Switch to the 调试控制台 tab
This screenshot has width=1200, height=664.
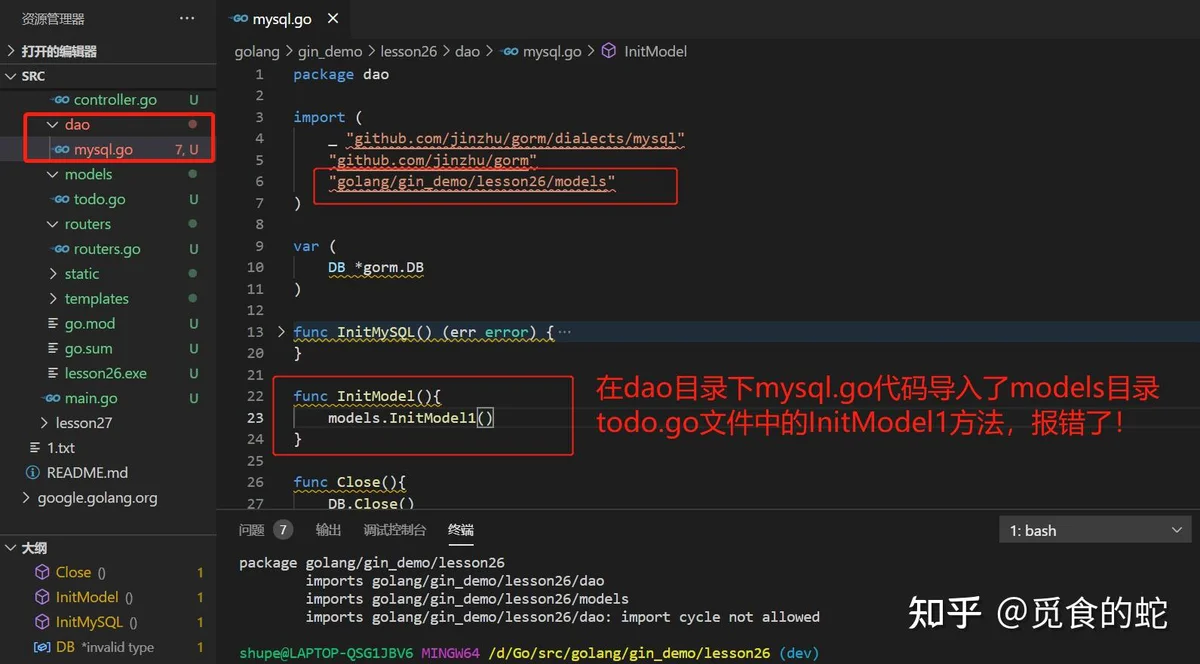coord(395,530)
